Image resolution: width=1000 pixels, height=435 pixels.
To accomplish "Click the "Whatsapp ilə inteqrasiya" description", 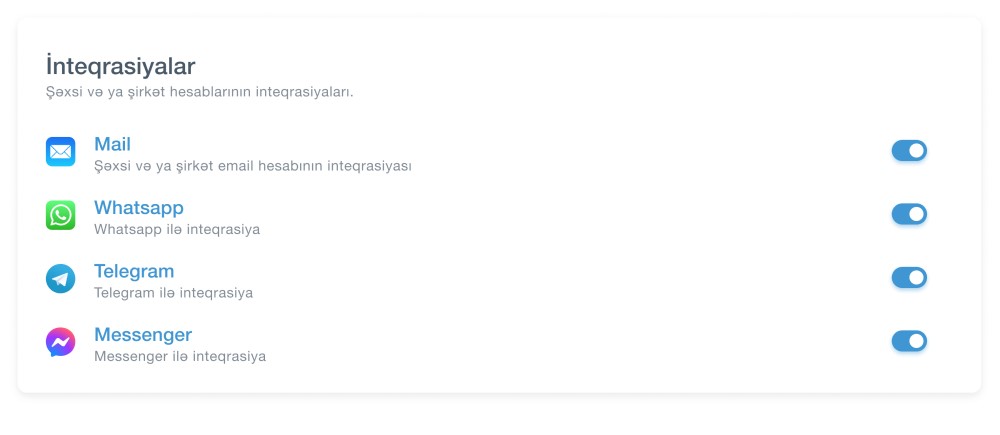I will point(177,229).
